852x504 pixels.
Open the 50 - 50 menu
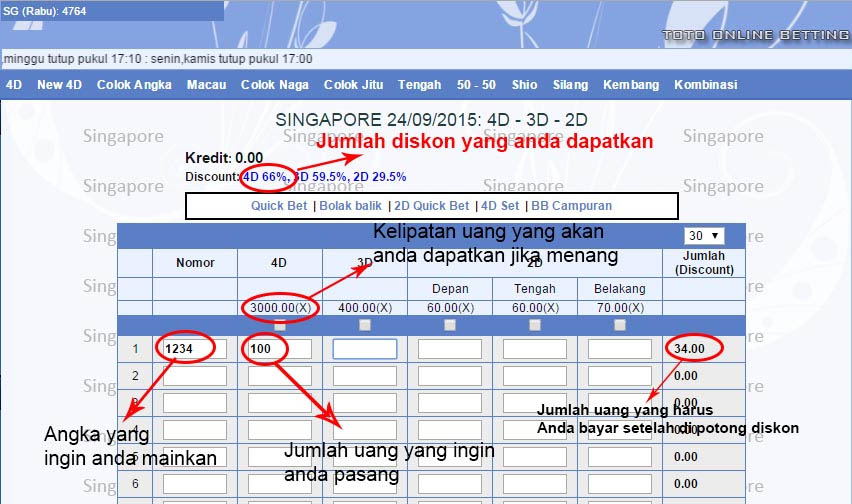[477, 85]
